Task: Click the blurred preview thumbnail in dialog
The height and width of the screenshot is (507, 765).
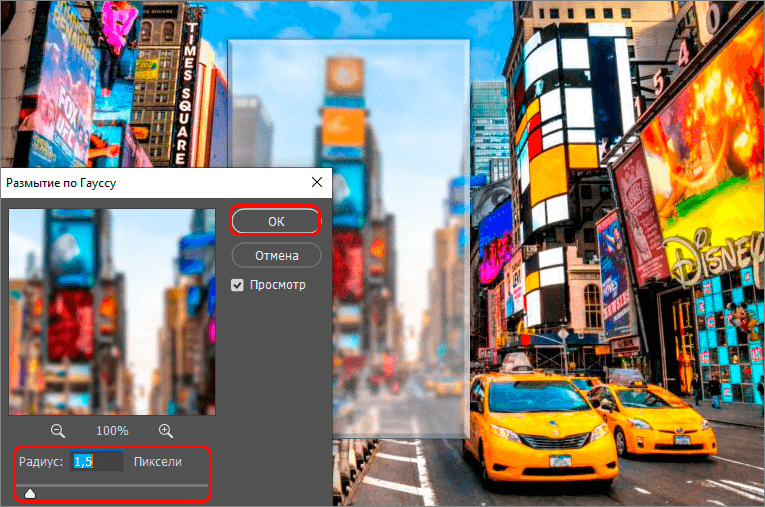Action: coord(112,311)
